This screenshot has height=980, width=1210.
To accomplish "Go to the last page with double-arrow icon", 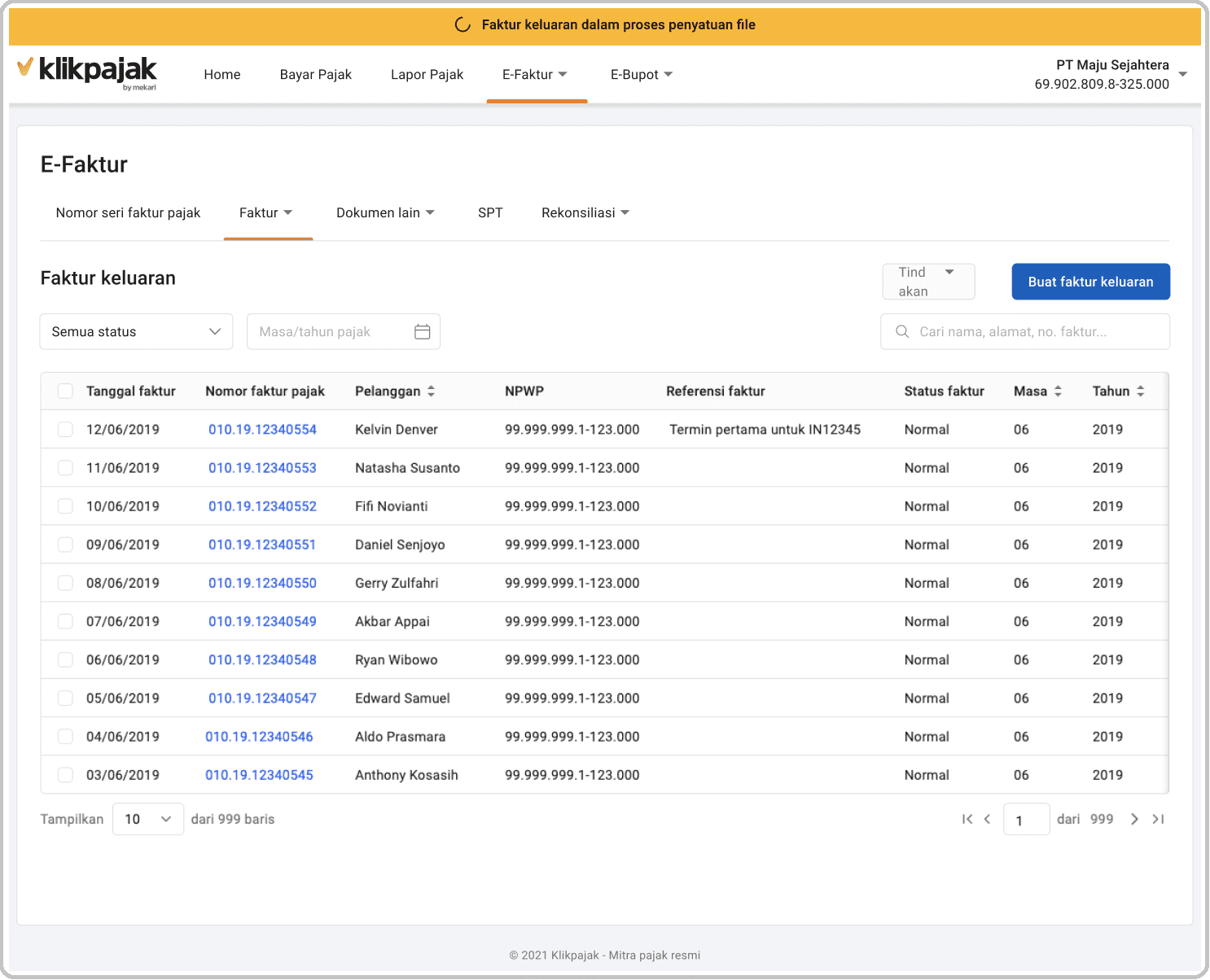I will click(1158, 819).
